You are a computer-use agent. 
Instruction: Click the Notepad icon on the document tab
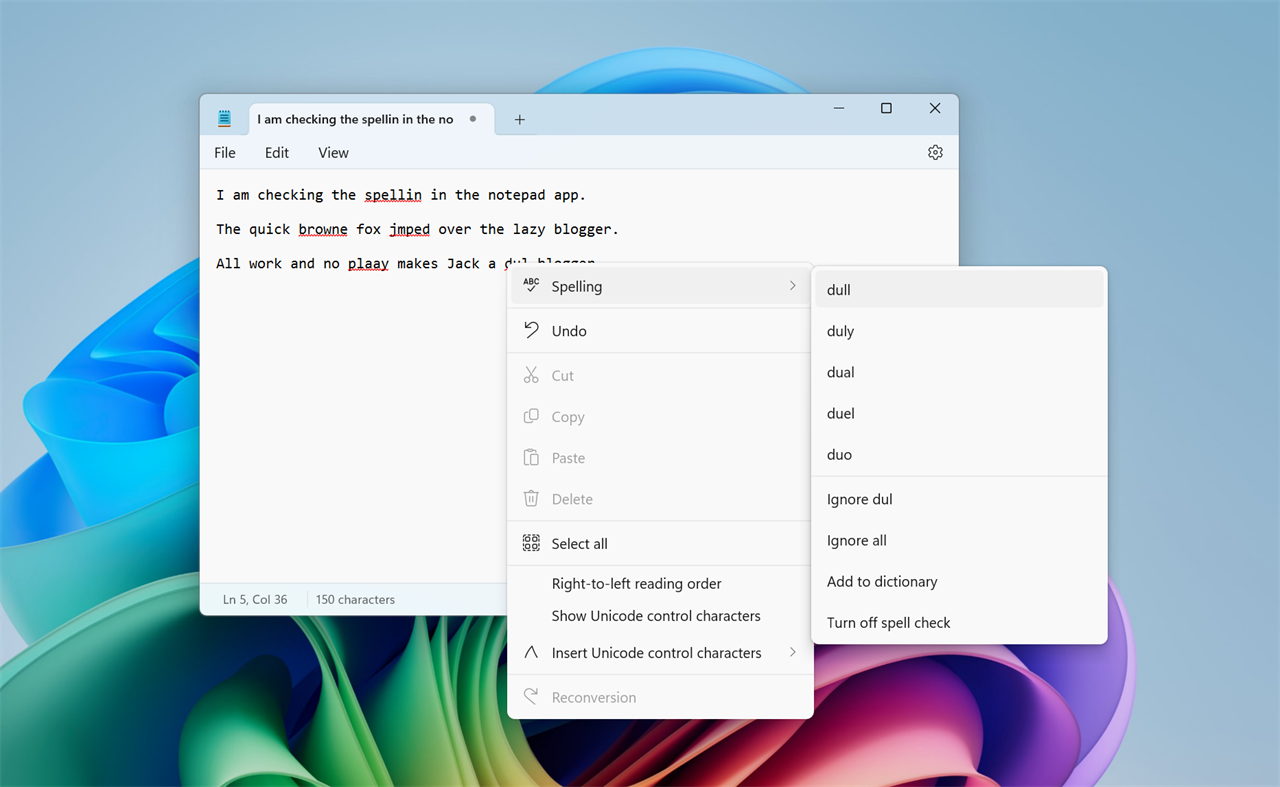tap(224, 117)
